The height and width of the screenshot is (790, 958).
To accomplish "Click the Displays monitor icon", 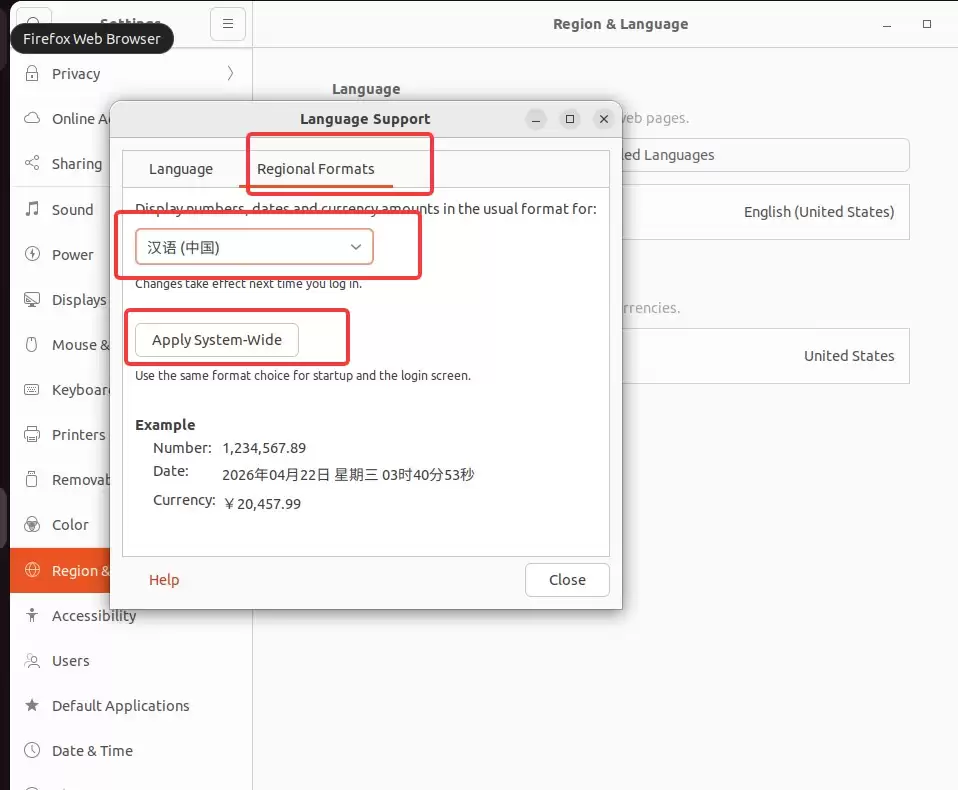I will tap(32, 299).
